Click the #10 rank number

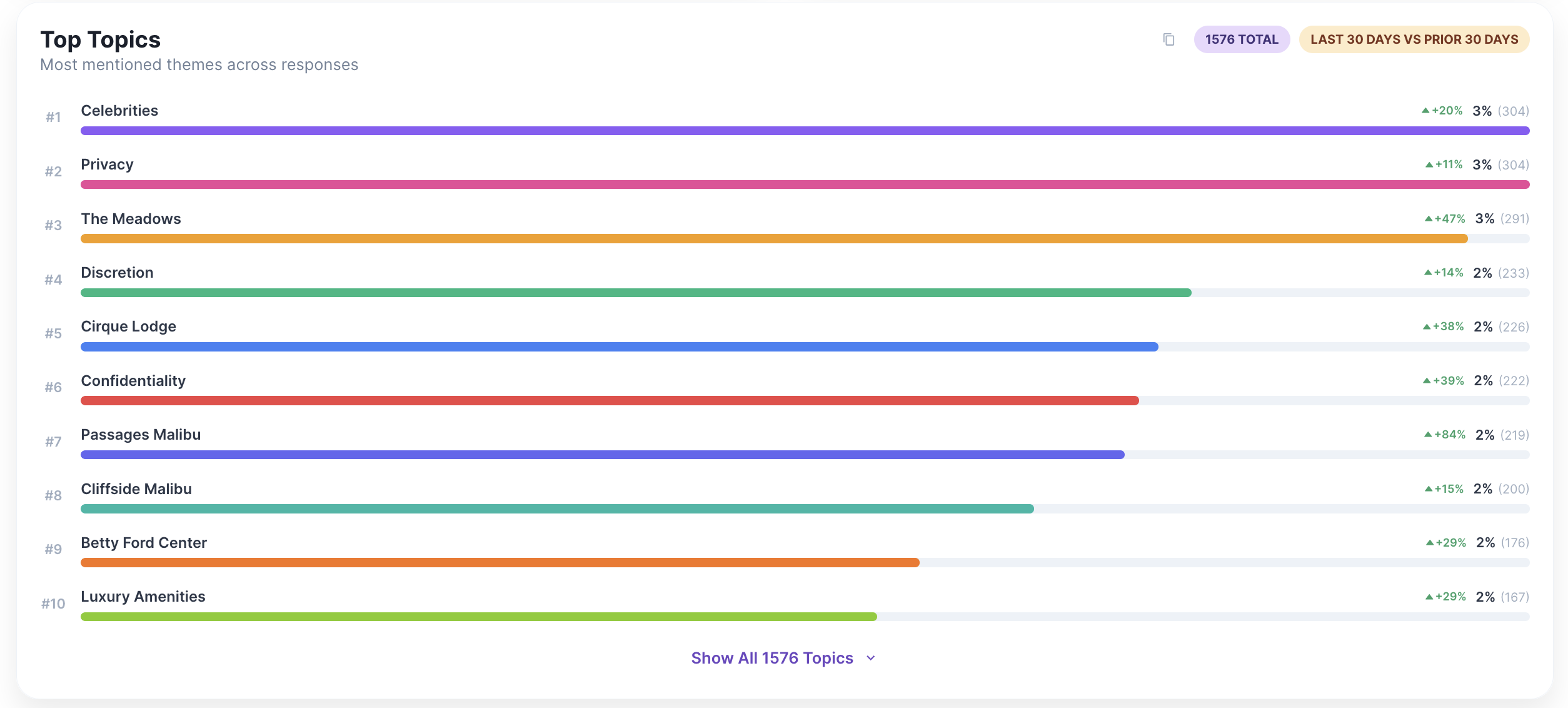pyautogui.click(x=53, y=604)
